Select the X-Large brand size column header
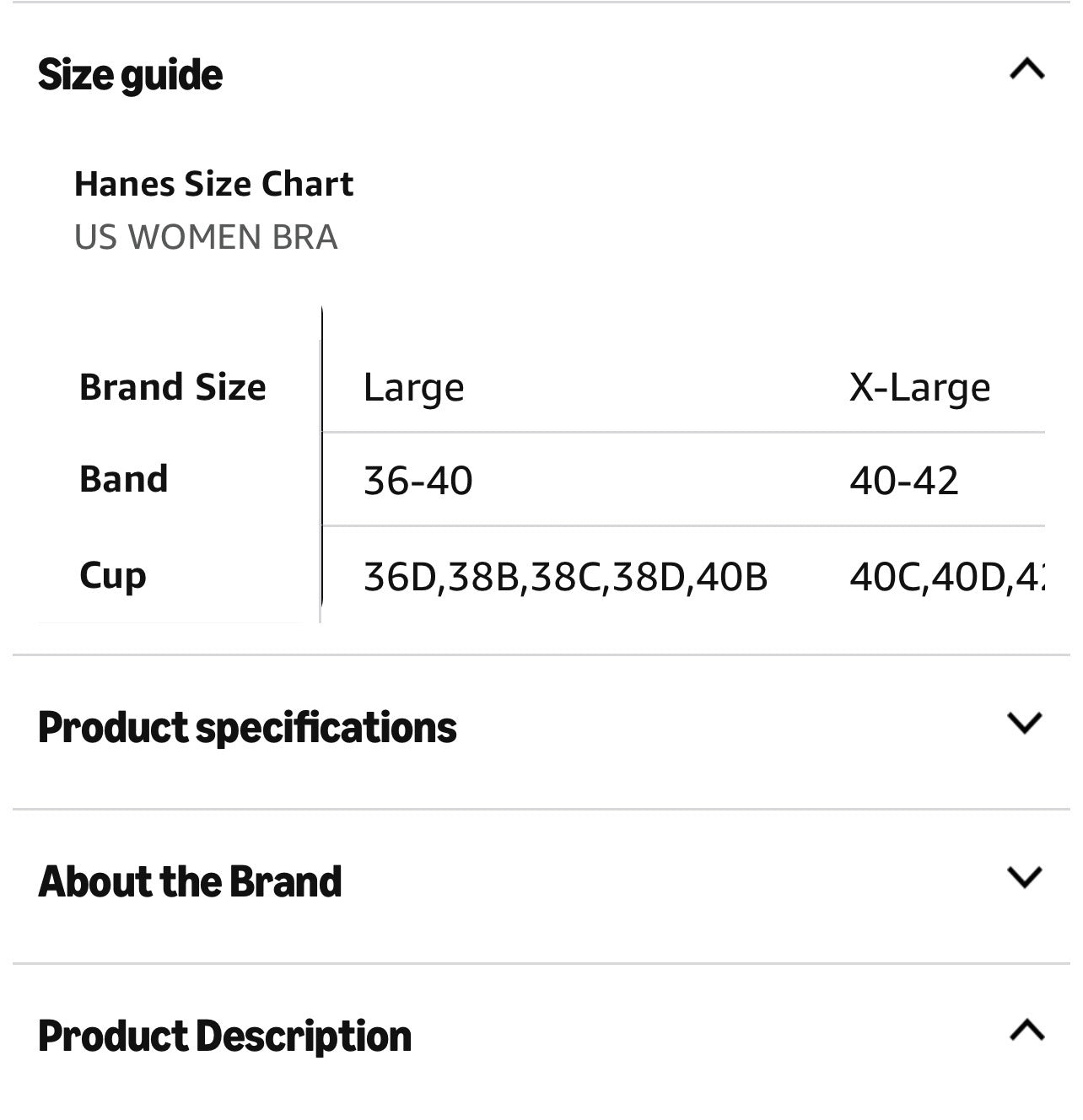Image resolution: width=1083 pixels, height=1120 pixels. click(x=919, y=388)
